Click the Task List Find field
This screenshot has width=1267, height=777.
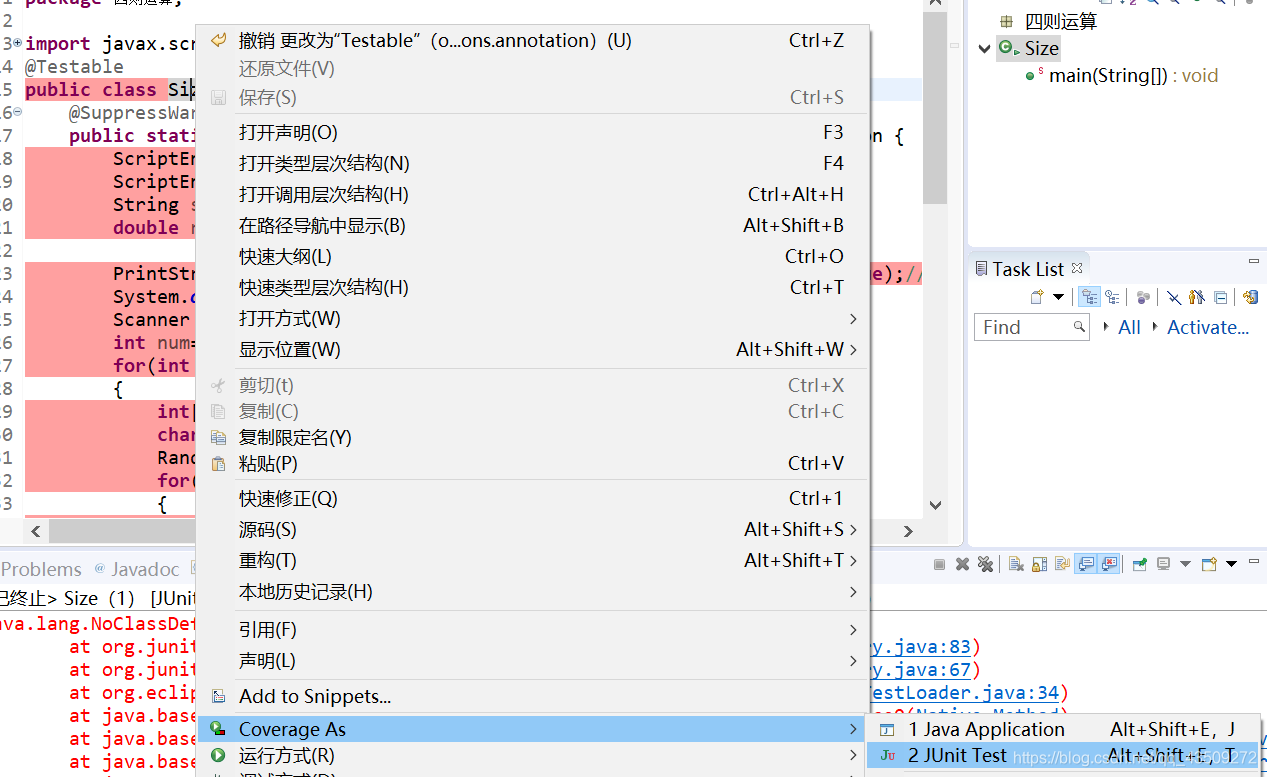(1031, 327)
